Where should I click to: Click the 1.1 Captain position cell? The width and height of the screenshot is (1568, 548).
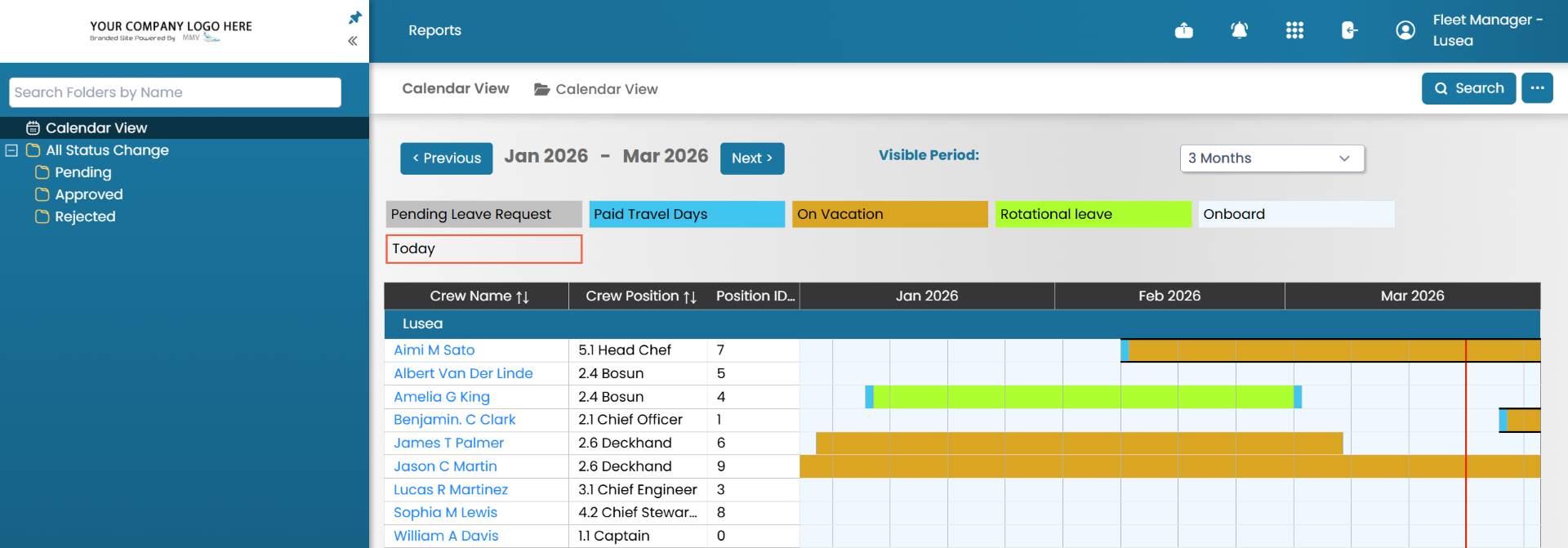638,536
